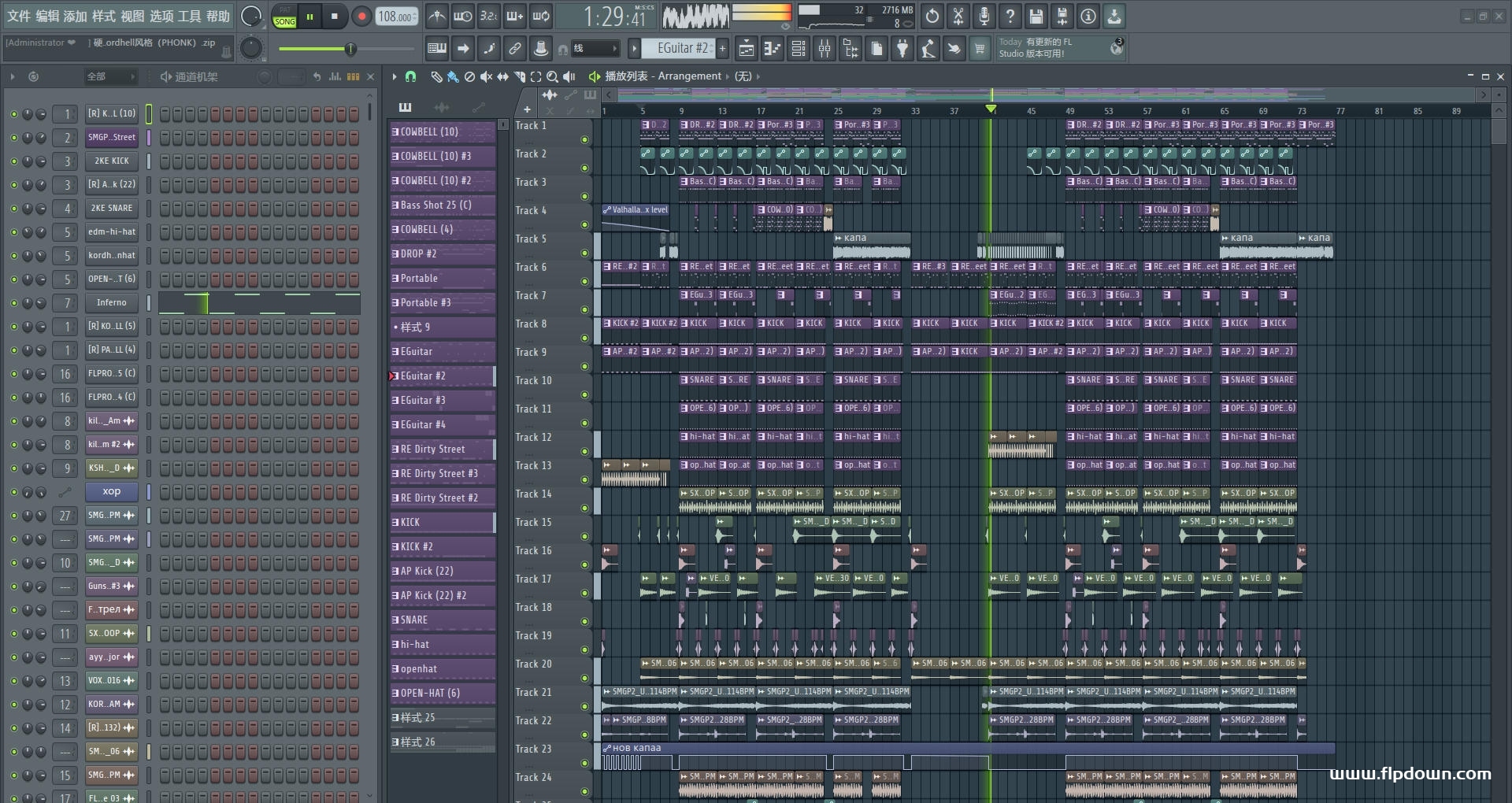Screen dimensions: 1512x803
Task: Click the metronome icon
Action: (437, 16)
